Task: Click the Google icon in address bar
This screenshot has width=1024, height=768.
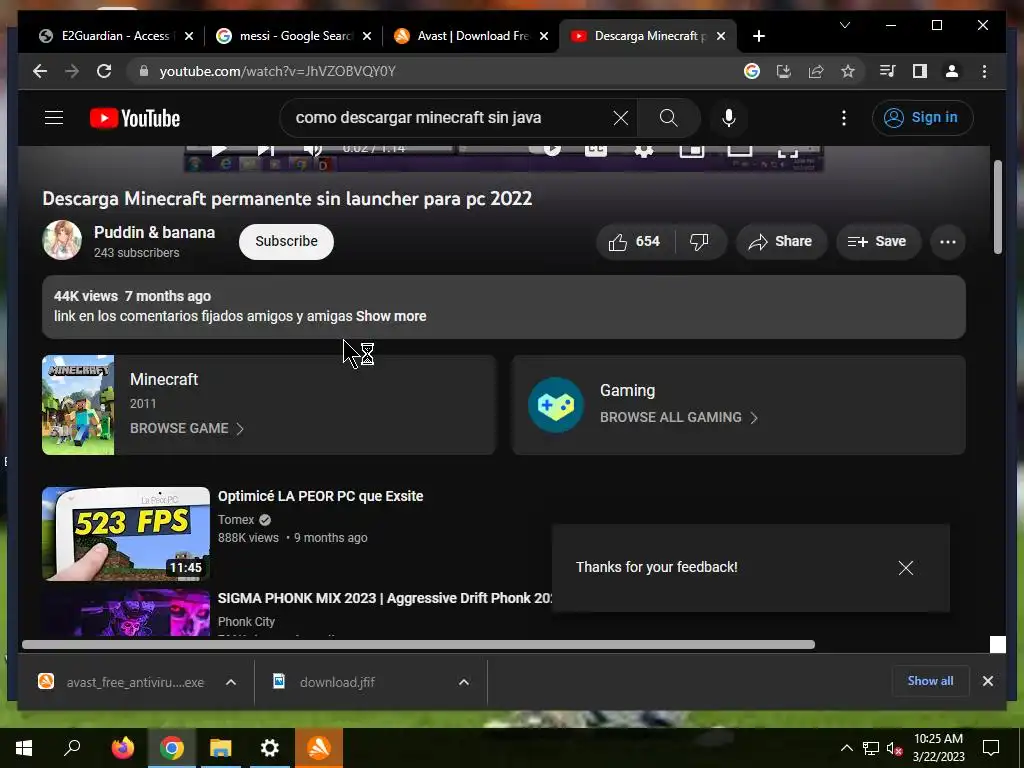Action: (752, 71)
